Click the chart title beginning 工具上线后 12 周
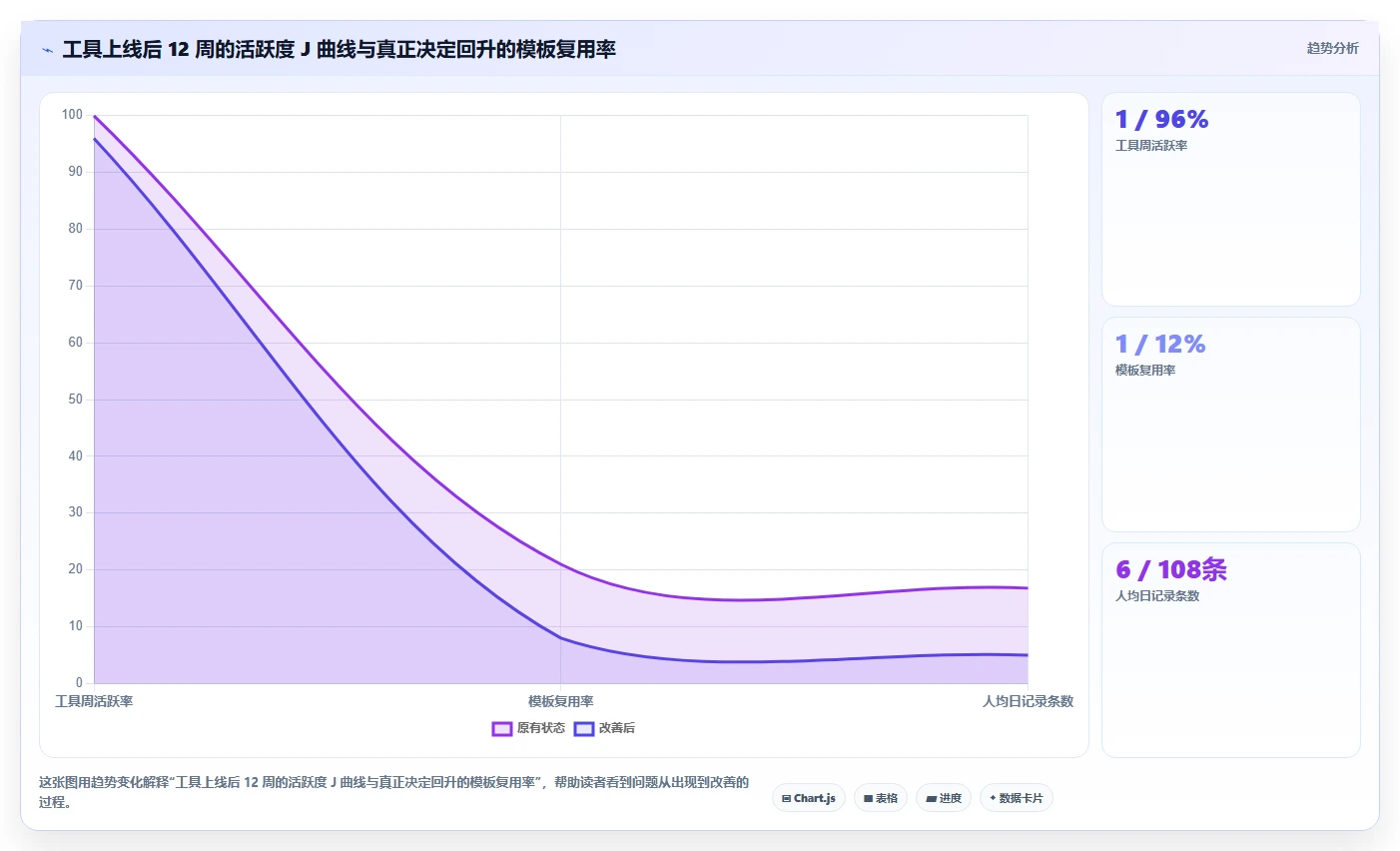 tap(340, 49)
